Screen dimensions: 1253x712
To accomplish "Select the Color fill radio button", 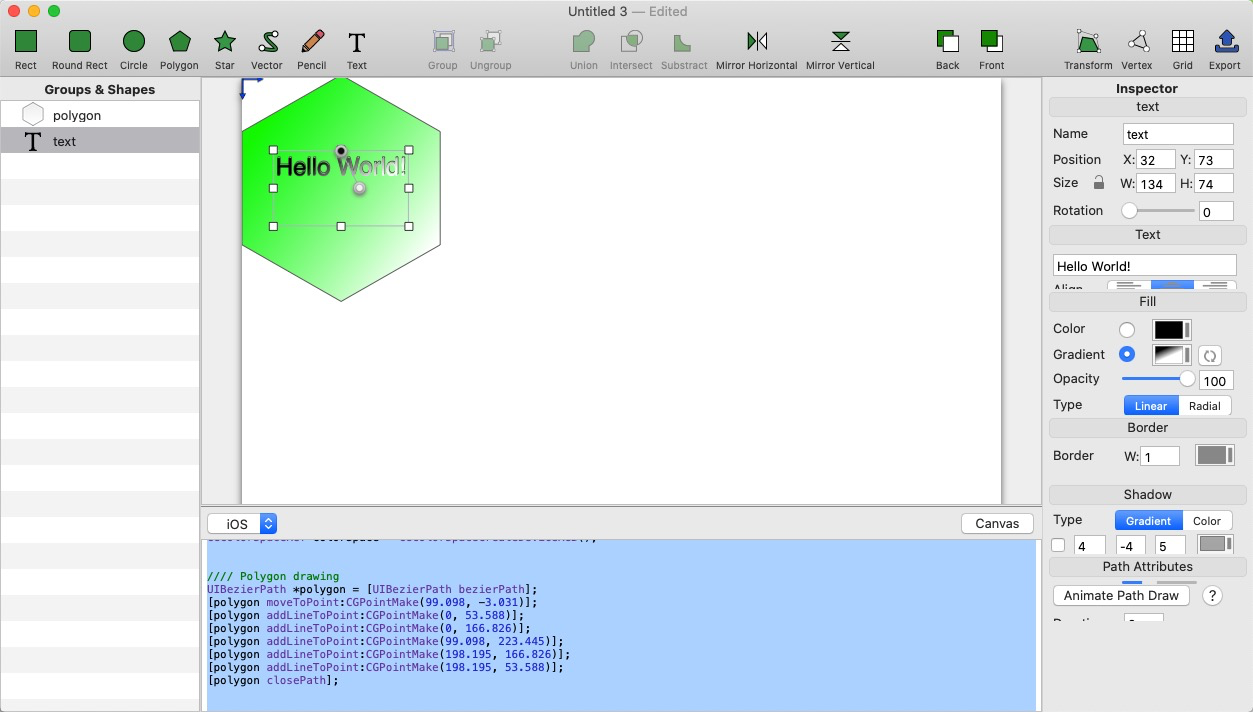I will coord(1127,329).
